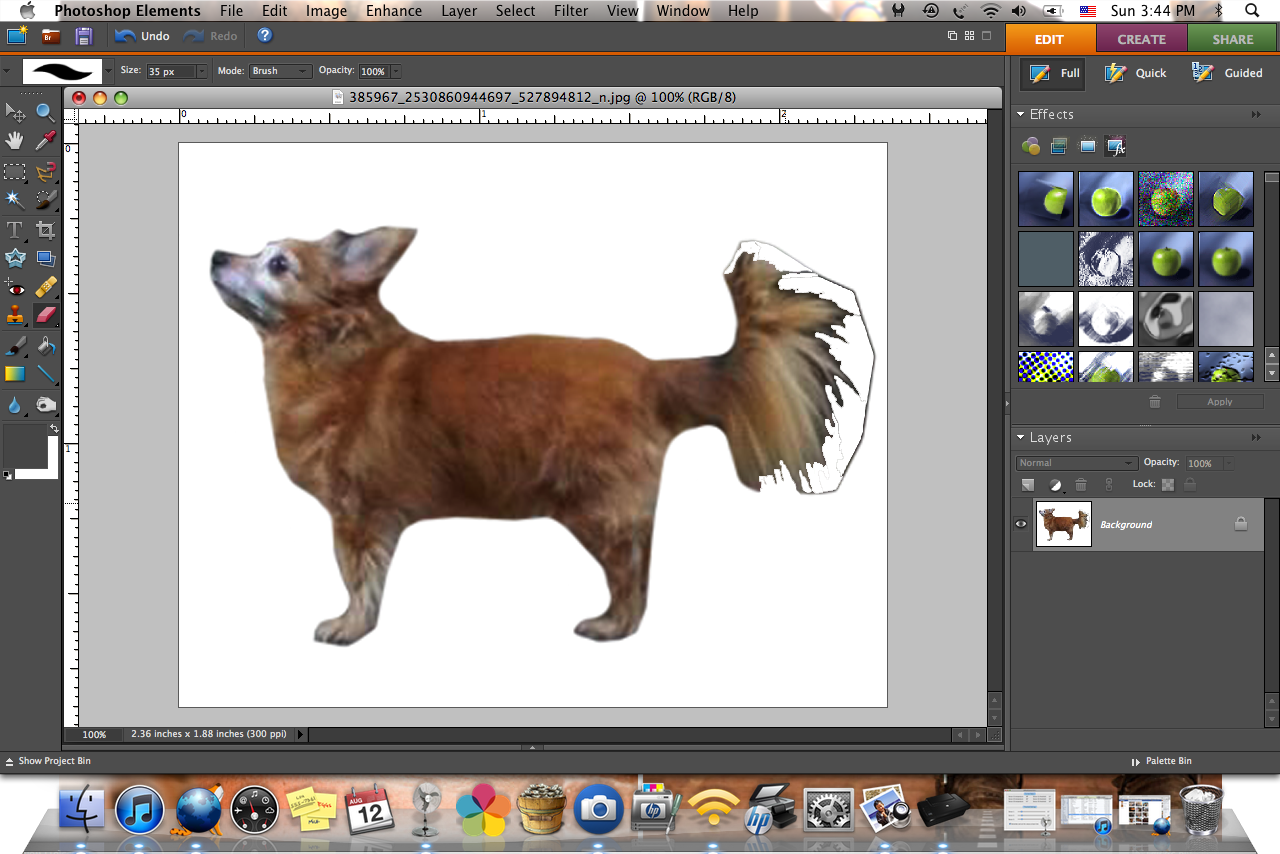Click the Undo button
This screenshot has width=1280, height=854.
point(142,36)
